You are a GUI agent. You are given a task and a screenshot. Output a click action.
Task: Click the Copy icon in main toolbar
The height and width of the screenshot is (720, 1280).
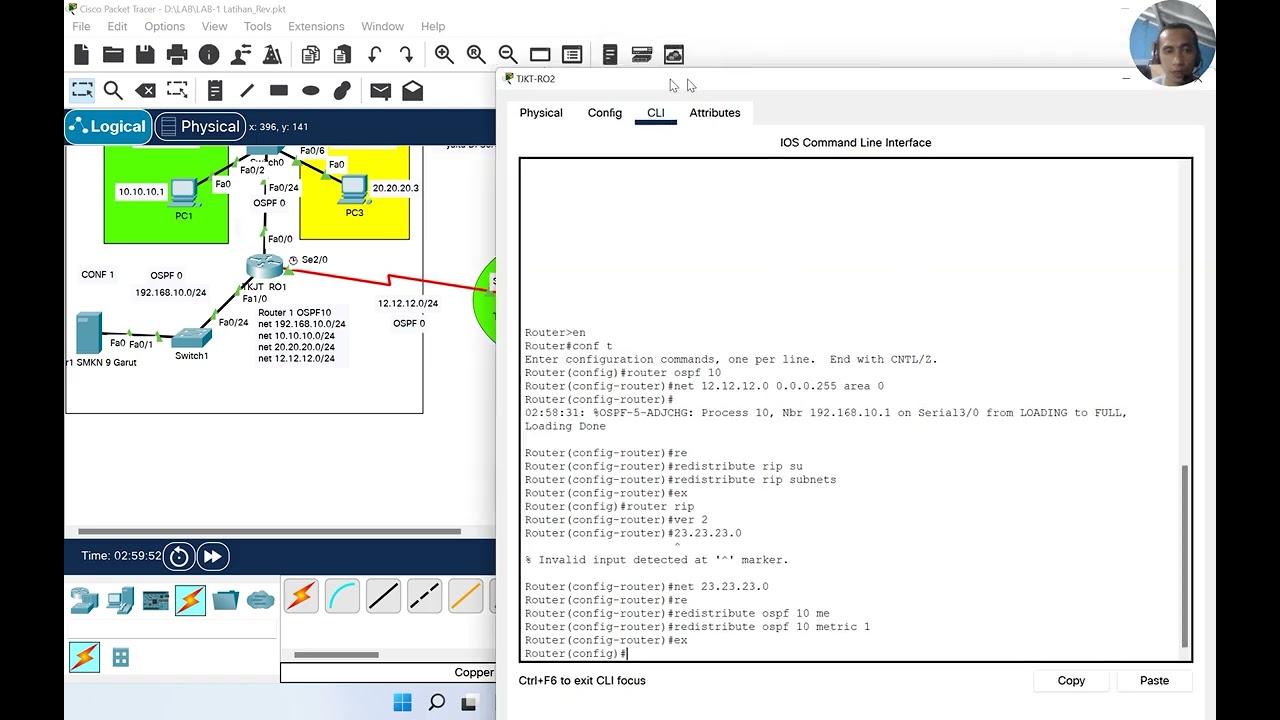tap(311, 55)
